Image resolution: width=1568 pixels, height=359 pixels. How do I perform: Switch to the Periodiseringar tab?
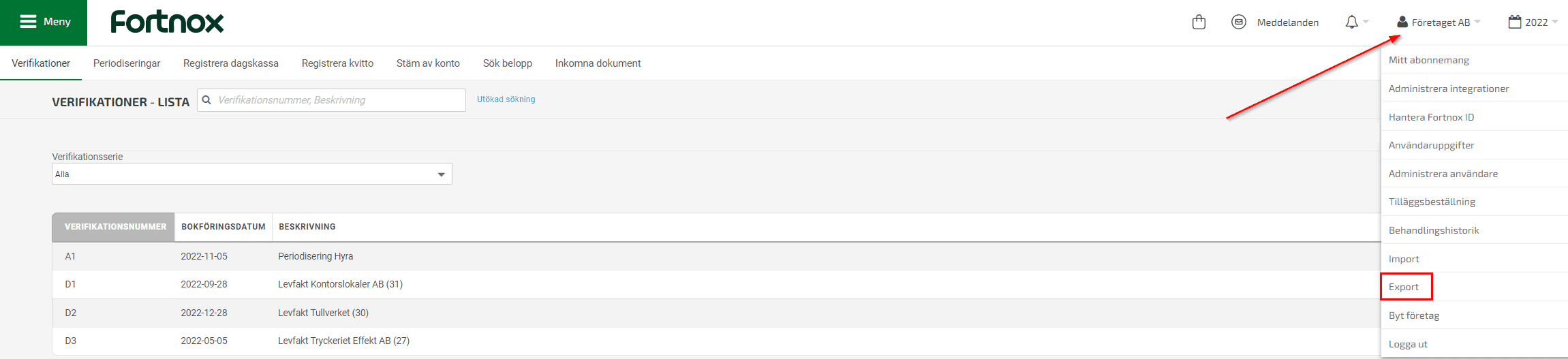127,63
